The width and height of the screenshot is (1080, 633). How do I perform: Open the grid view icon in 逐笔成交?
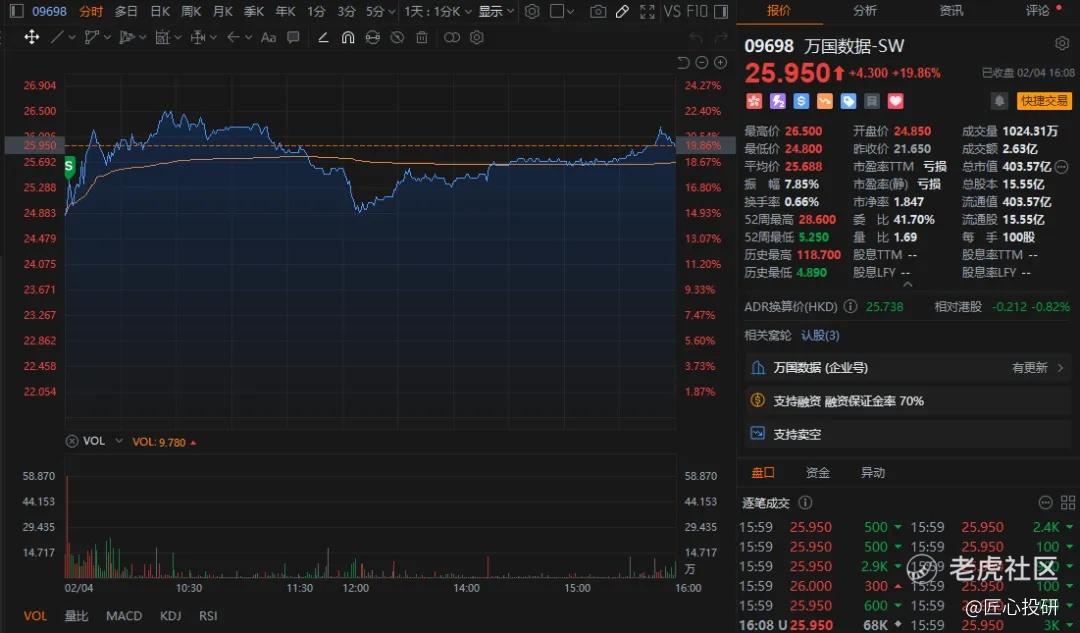click(1068, 503)
